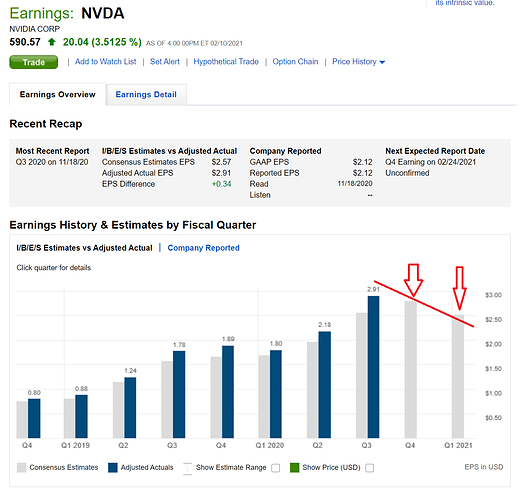Expand the Price History dropdown
This screenshot has height=500, width=529.
(x=358, y=62)
